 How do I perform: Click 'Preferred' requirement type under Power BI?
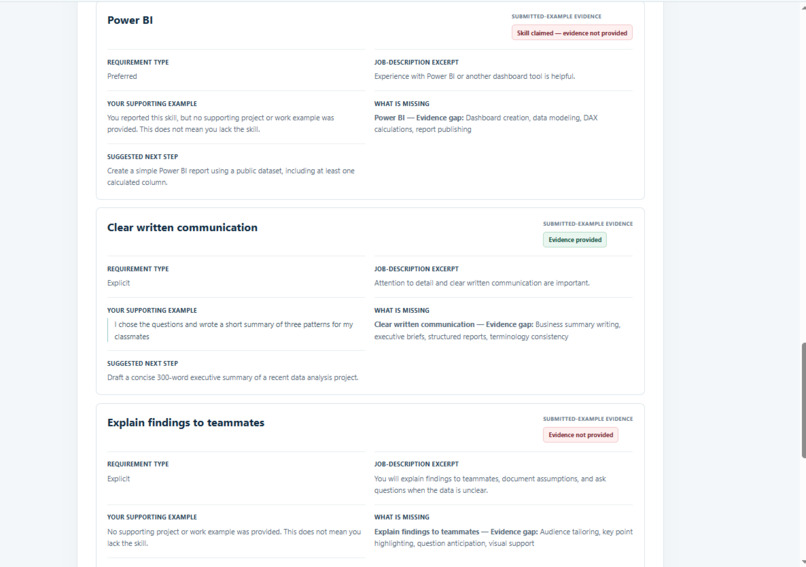click(x=122, y=76)
